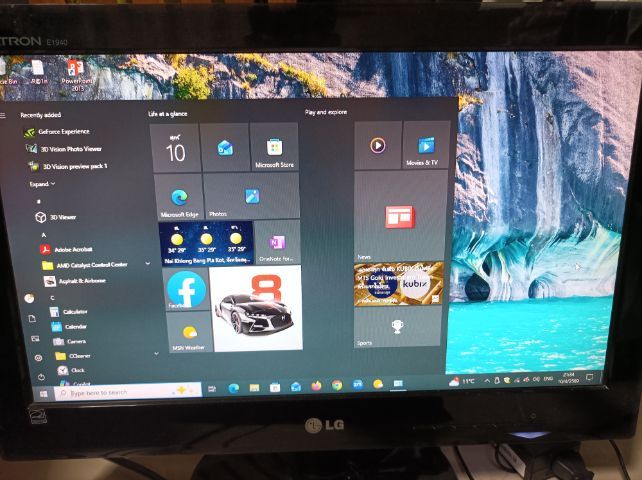Jump to apps under letter A
Image resolution: width=642 pixels, height=480 pixels.
(x=43, y=235)
